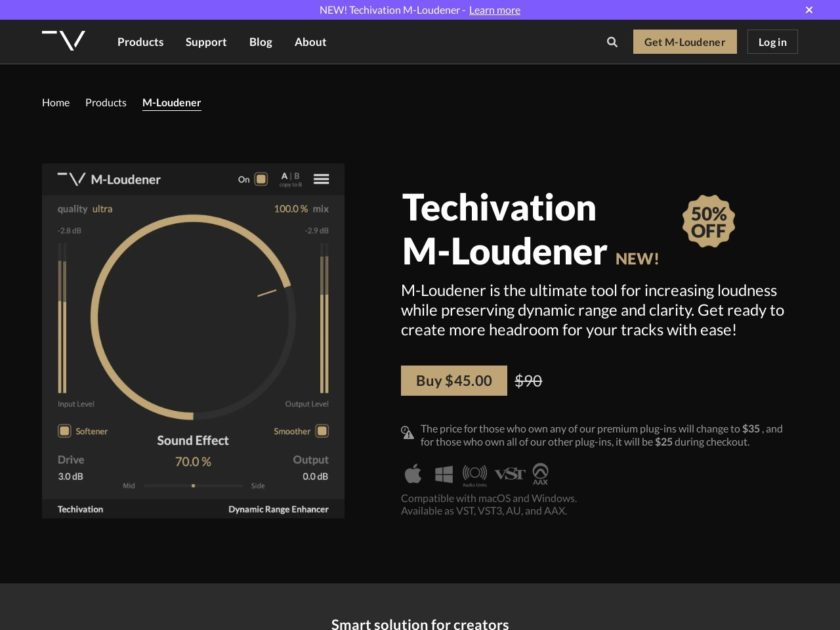Image resolution: width=840 pixels, height=630 pixels.
Task: Enable the Smoother toggle
Action: click(324, 431)
